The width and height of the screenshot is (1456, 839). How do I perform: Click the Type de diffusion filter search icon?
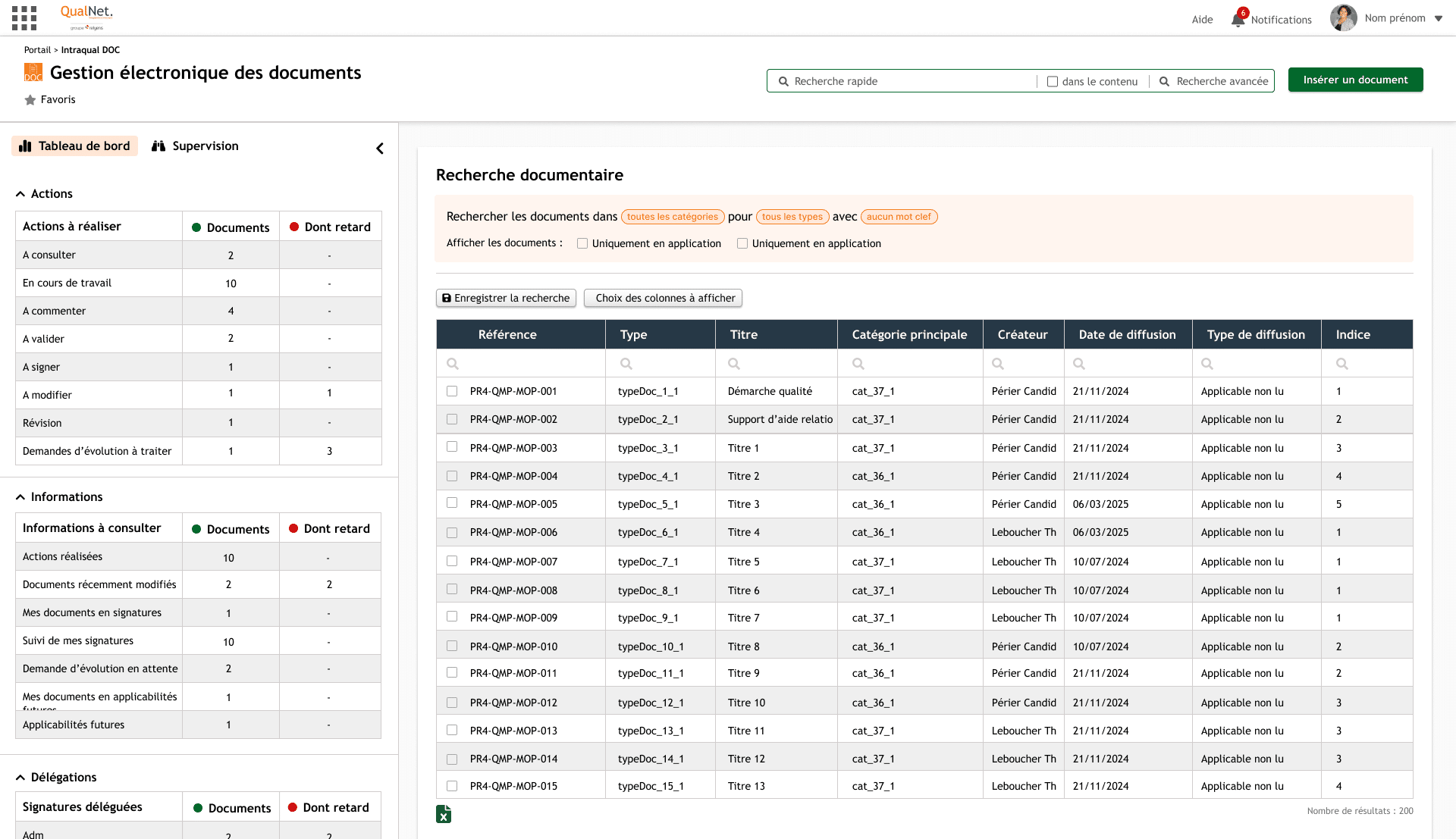[x=1207, y=364]
